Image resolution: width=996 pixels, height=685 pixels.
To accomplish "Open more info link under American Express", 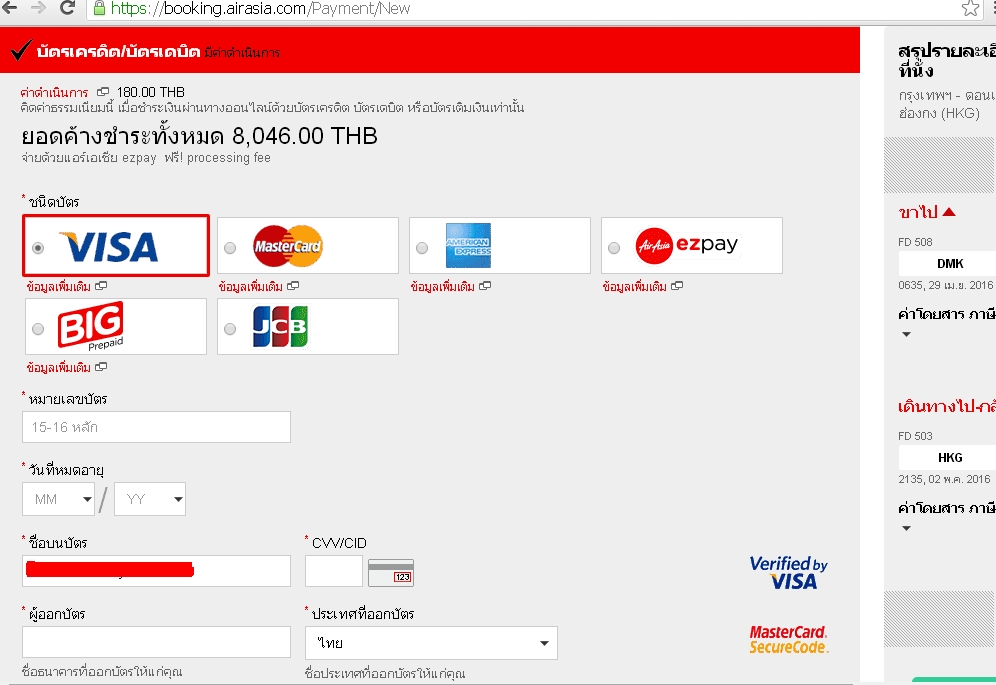I will point(450,287).
